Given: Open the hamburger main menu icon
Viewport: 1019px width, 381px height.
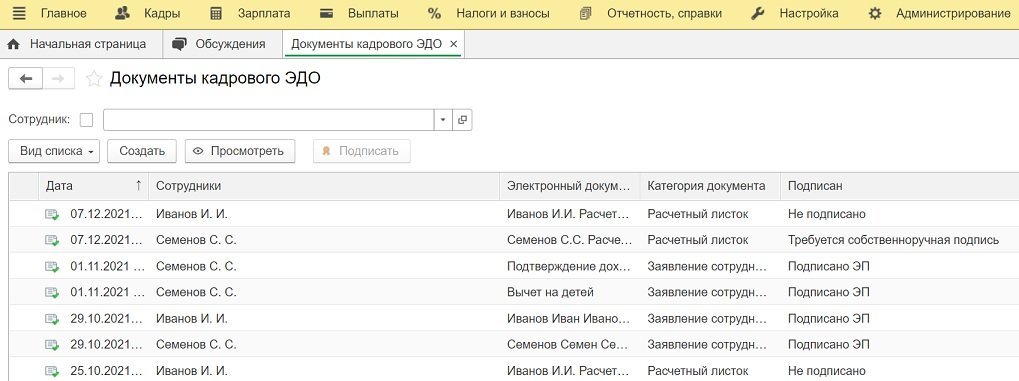Looking at the screenshot, I should click(x=19, y=14).
